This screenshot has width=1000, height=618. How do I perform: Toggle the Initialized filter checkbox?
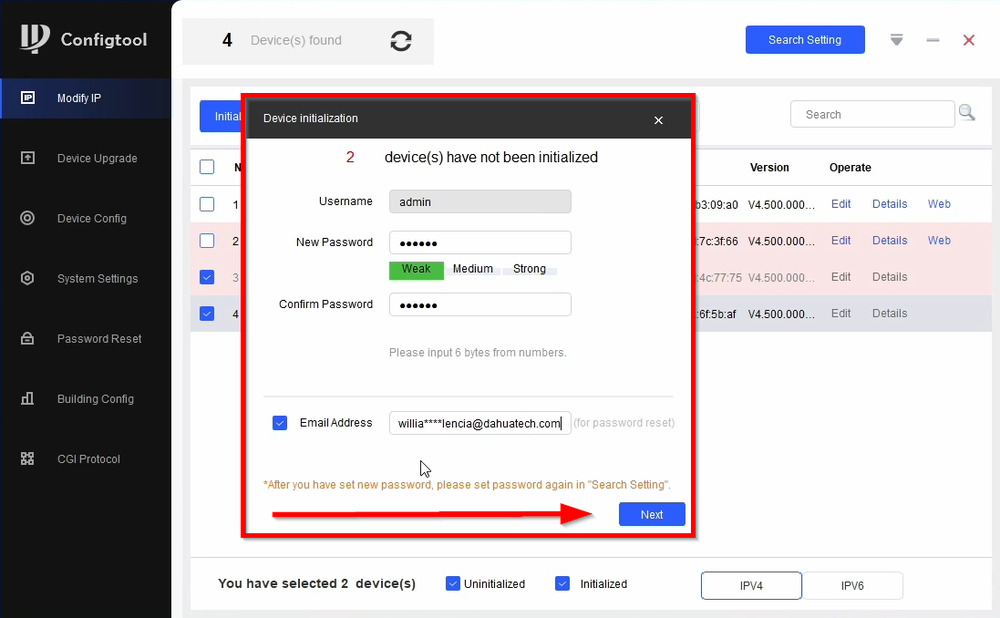click(562, 583)
